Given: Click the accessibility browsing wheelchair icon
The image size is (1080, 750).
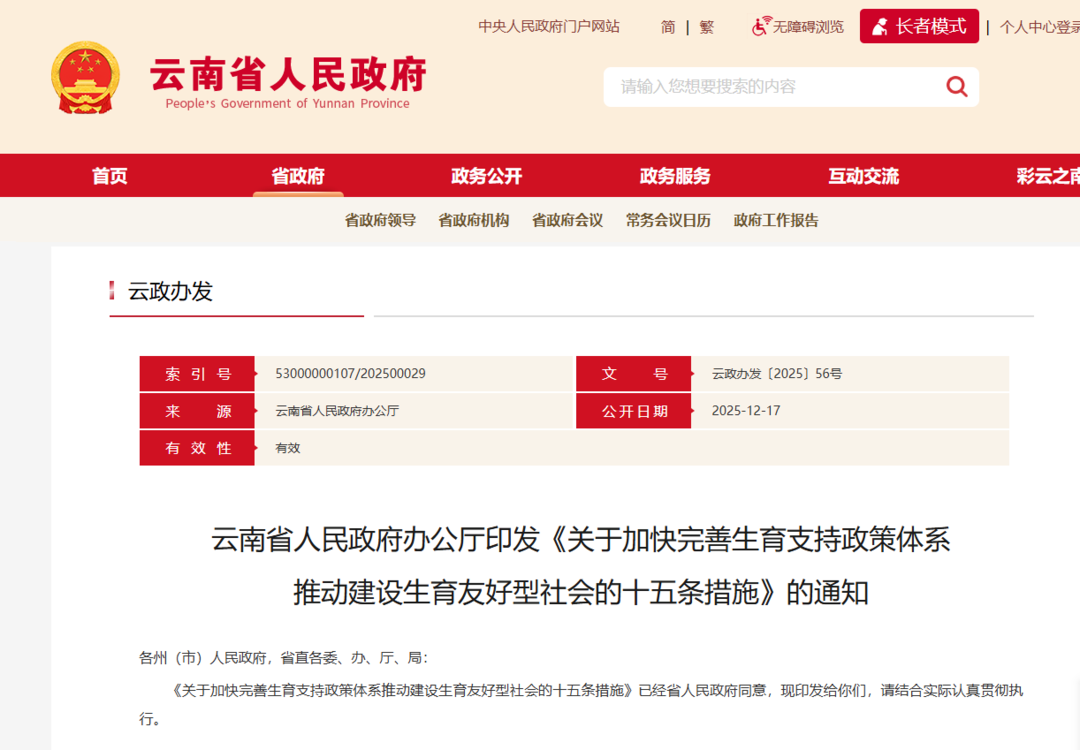Looking at the screenshot, I should pyautogui.click(x=761, y=26).
